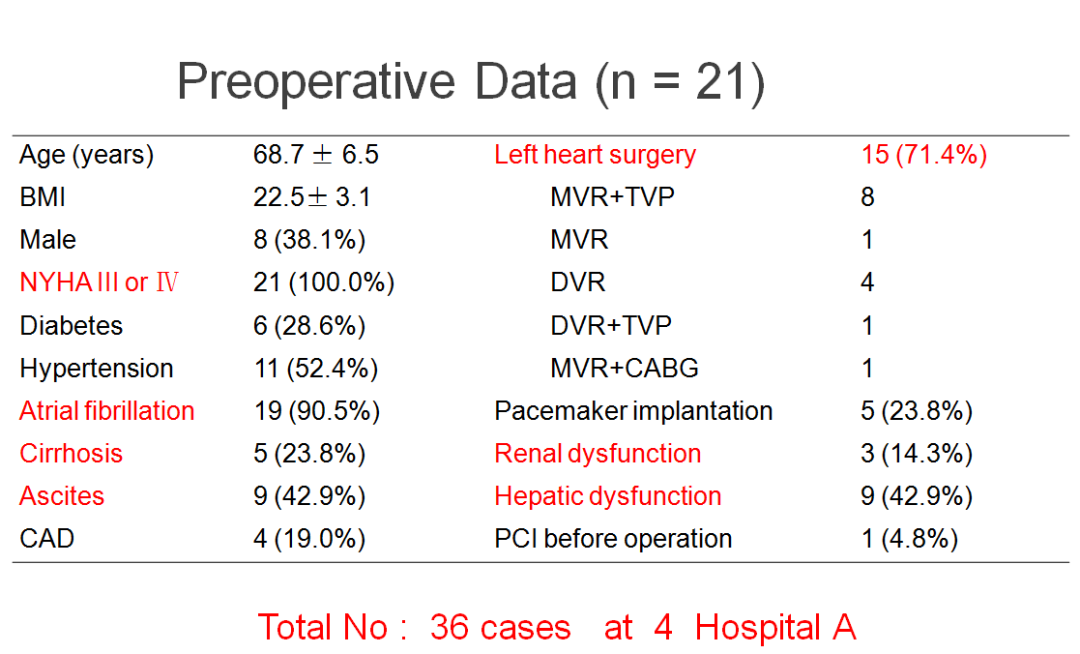1080x654 pixels.
Task: Select the MVR+CABG sub-item
Action: coord(624,368)
